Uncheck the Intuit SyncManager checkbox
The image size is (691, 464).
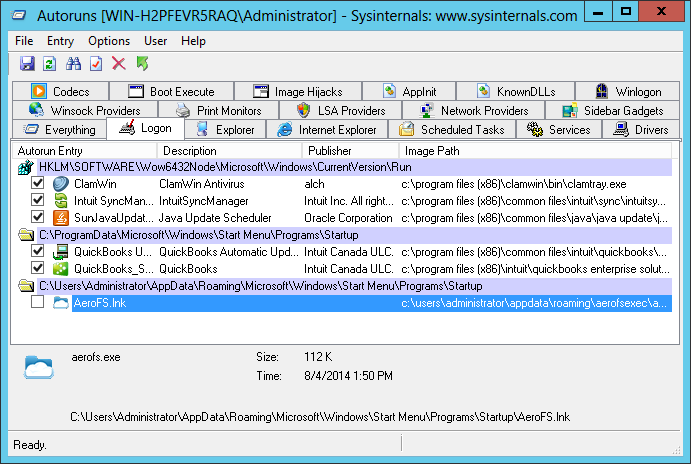coord(38,200)
